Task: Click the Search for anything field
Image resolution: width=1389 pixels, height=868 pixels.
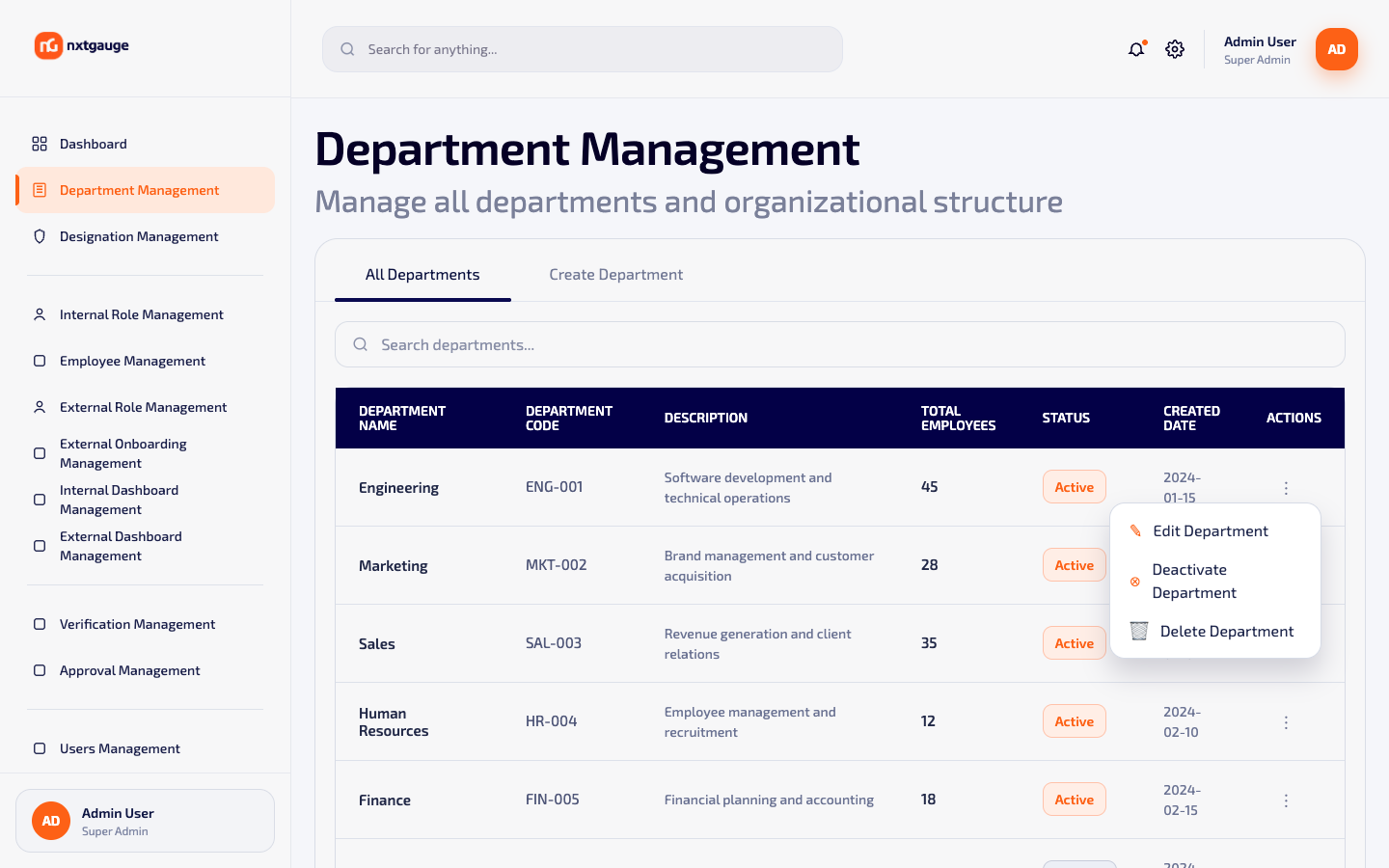Action: coord(583,49)
